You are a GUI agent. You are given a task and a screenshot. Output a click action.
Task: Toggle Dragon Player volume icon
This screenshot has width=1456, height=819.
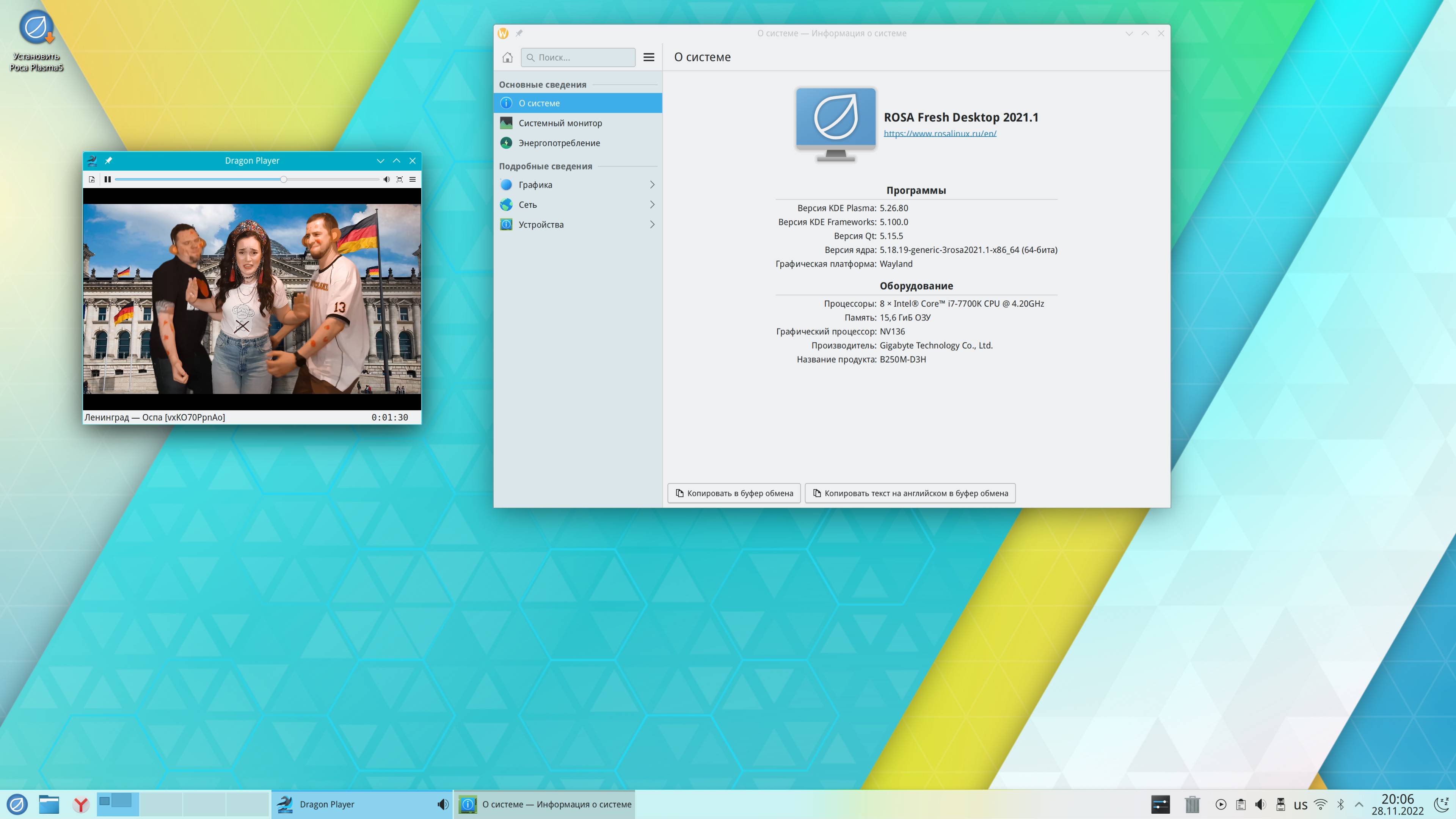386,179
